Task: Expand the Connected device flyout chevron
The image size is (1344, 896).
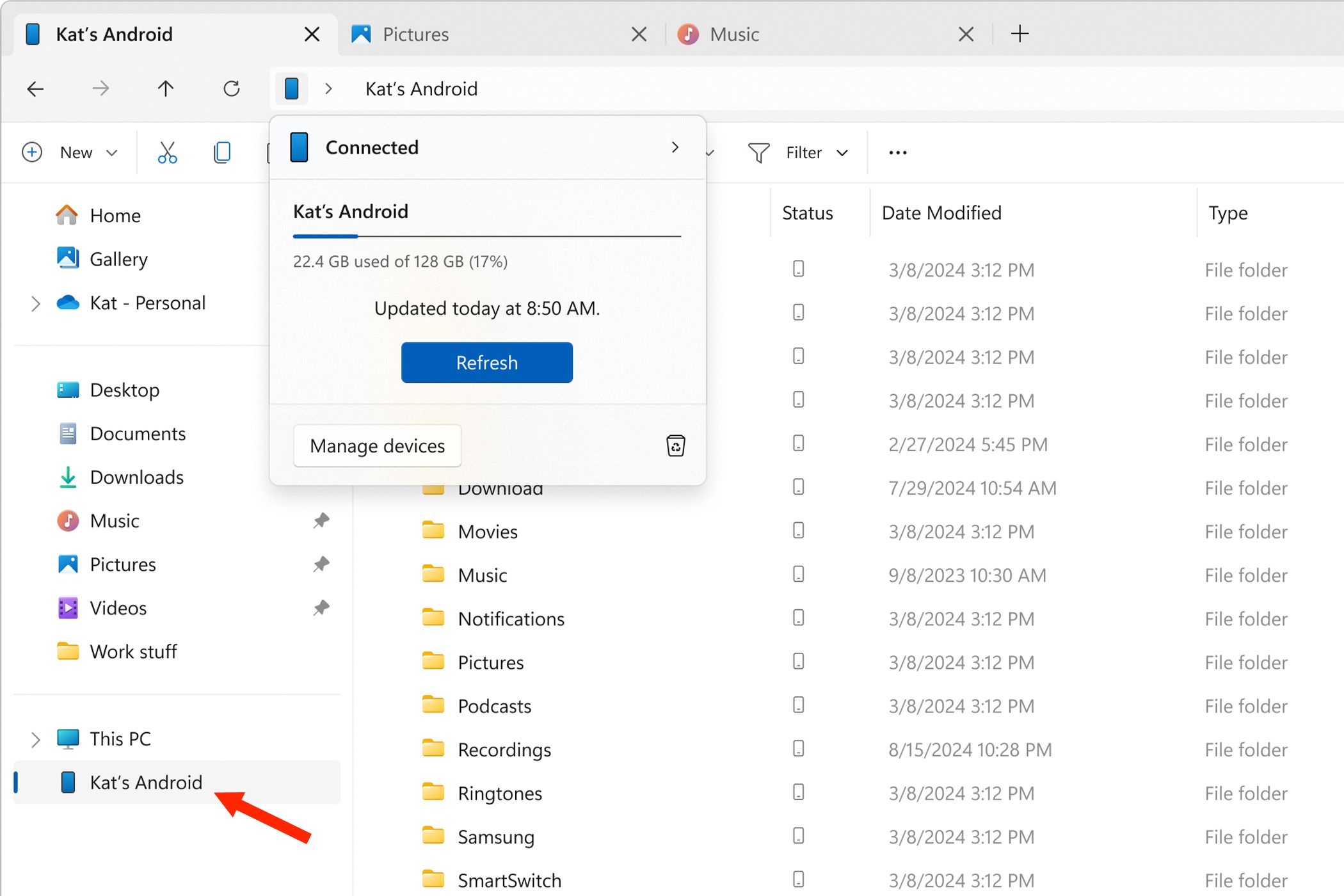Action: (x=675, y=147)
